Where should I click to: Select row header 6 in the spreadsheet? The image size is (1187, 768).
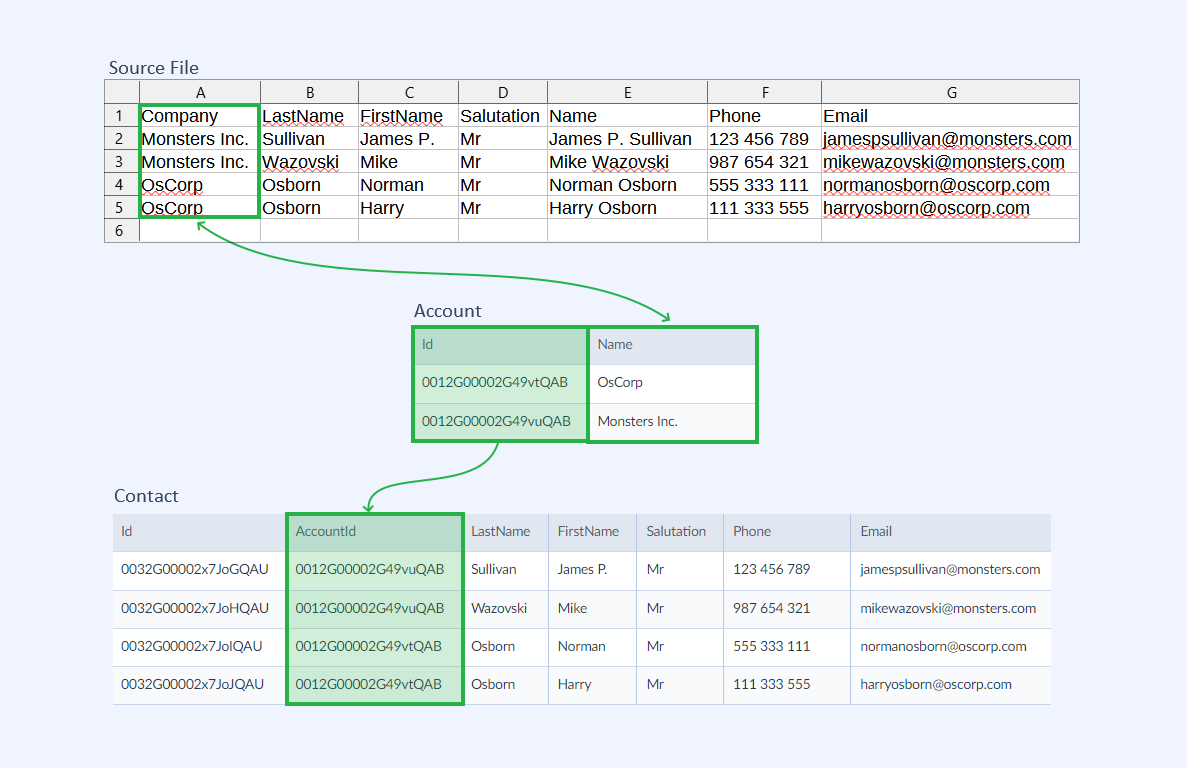click(122, 231)
